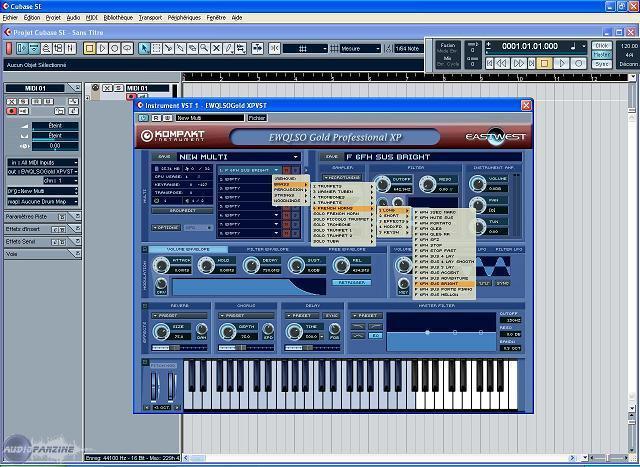The height and width of the screenshot is (467, 640).
Task: Select the Object Selection arrow tool
Action: pos(144,49)
